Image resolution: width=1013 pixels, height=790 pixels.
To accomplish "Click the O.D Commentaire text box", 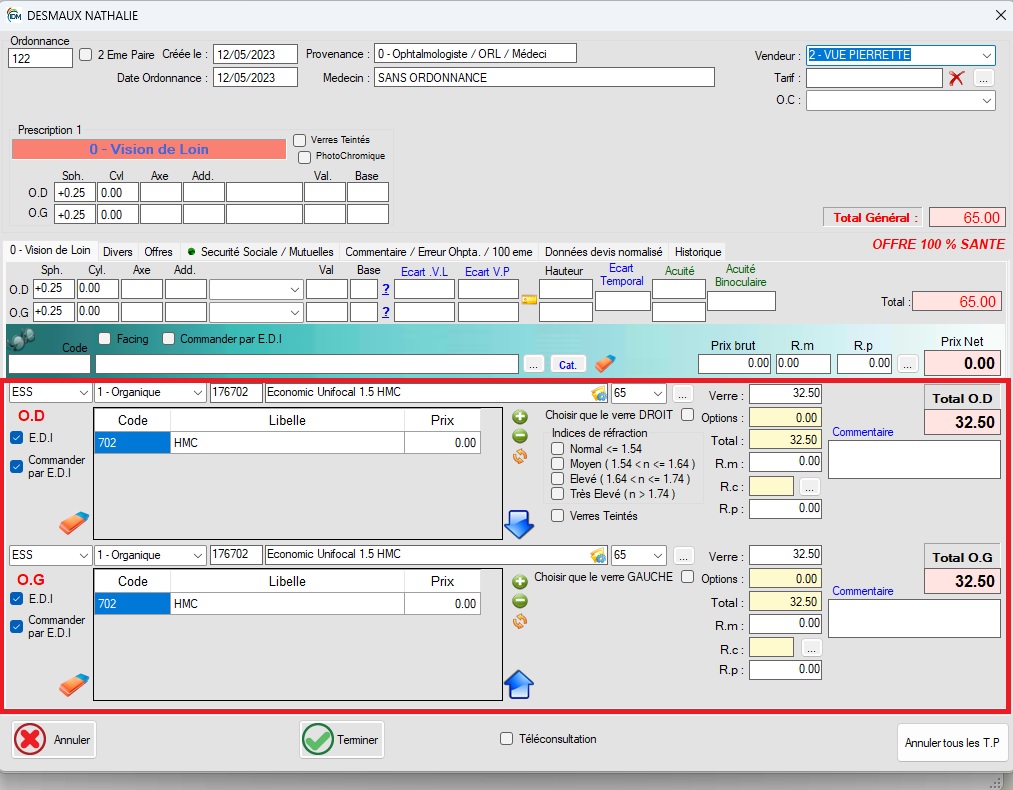I will point(914,460).
